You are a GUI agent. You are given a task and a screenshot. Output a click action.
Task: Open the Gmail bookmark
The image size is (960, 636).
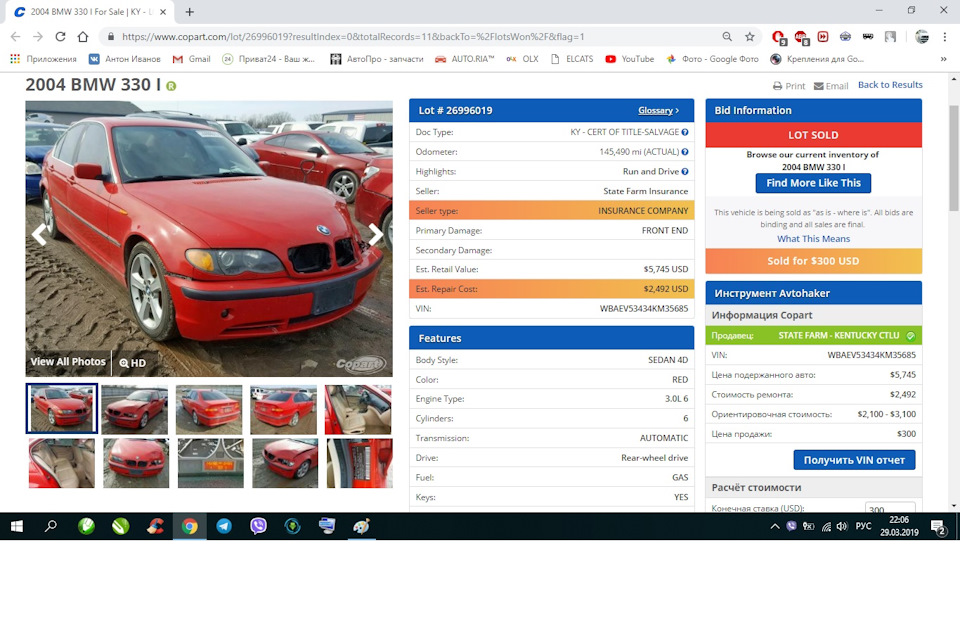tap(192, 59)
